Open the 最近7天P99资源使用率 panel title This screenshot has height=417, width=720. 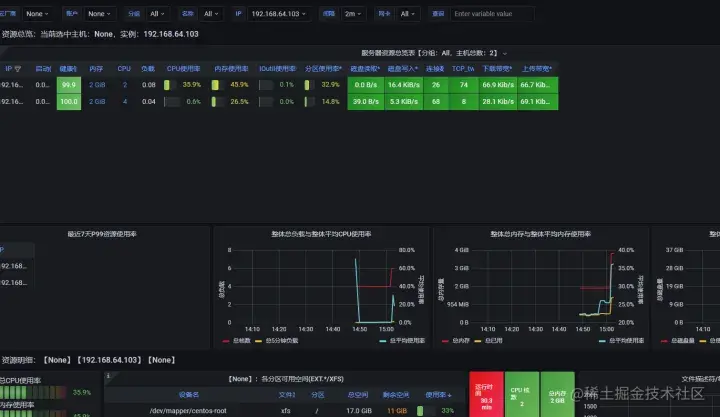point(102,234)
